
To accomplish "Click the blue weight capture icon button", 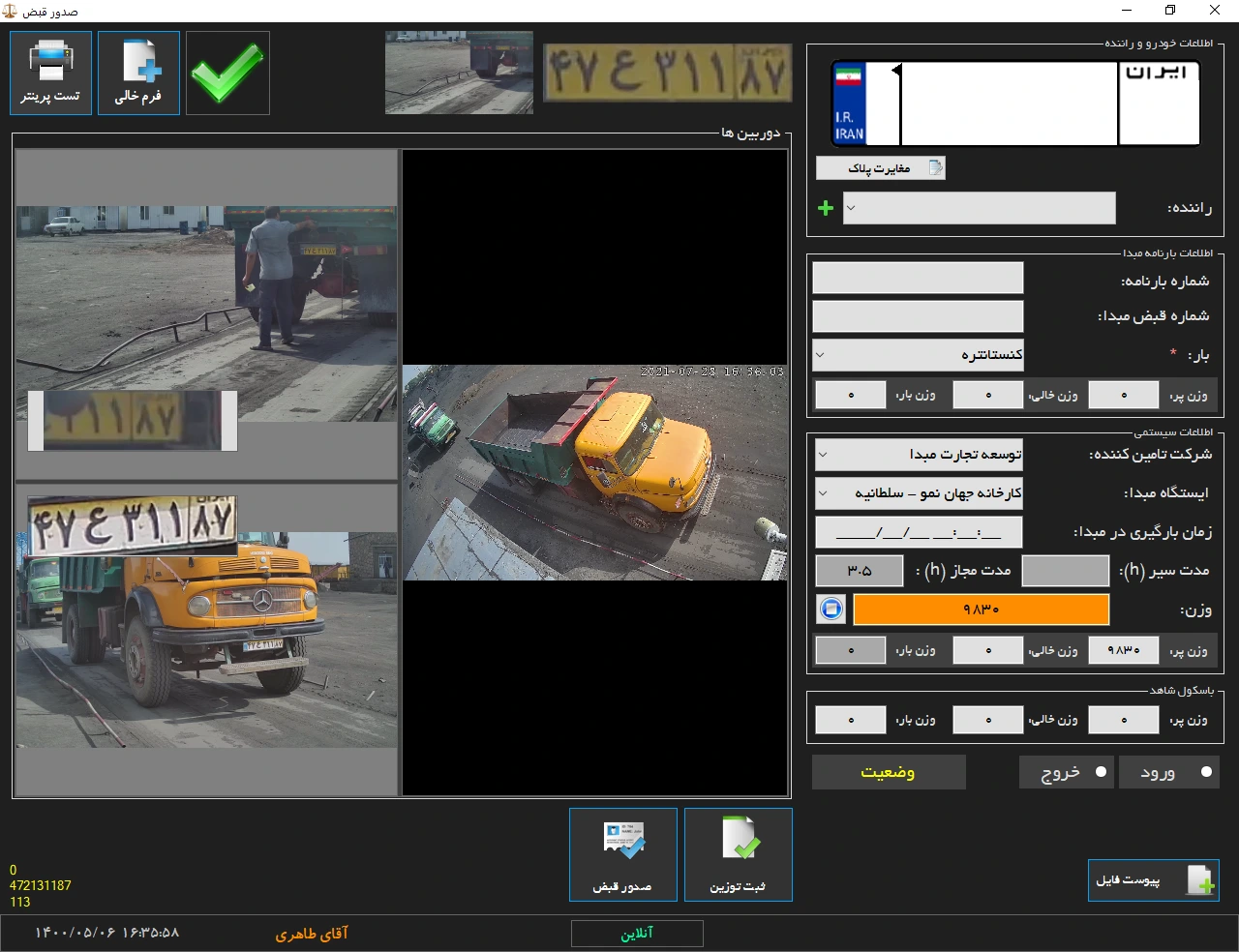I will click(x=831, y=610).
